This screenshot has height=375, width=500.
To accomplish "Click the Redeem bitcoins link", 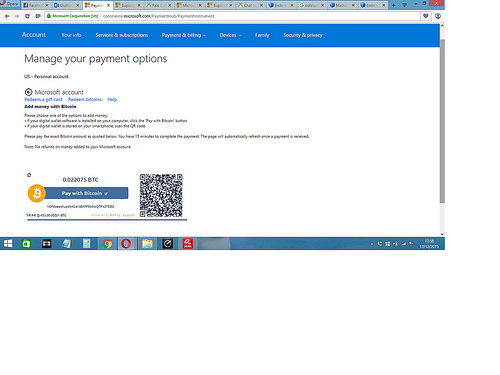I will tap(85, 99).
